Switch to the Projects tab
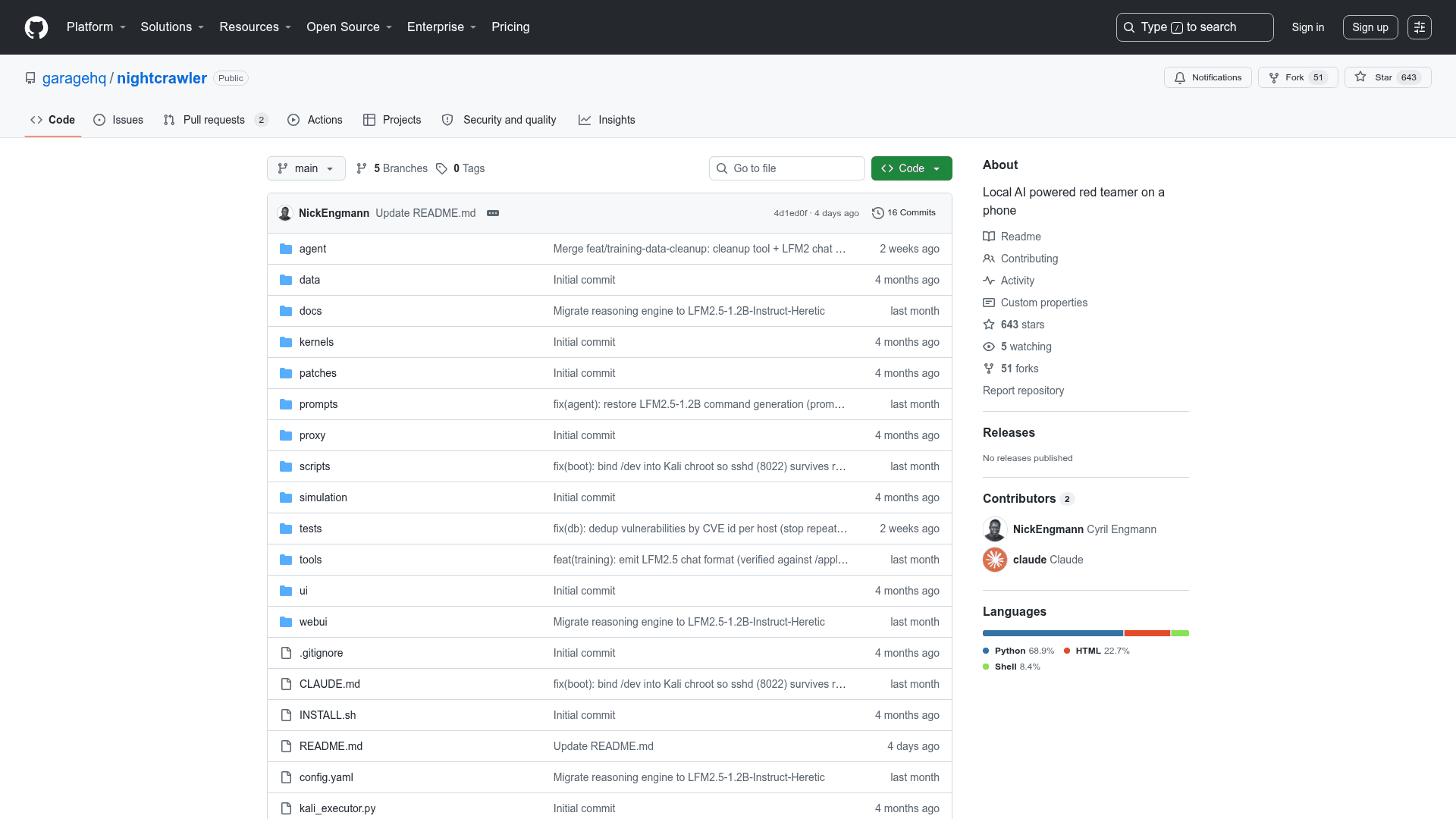This screenshot has width=1456, height=819. coord(392,120)
